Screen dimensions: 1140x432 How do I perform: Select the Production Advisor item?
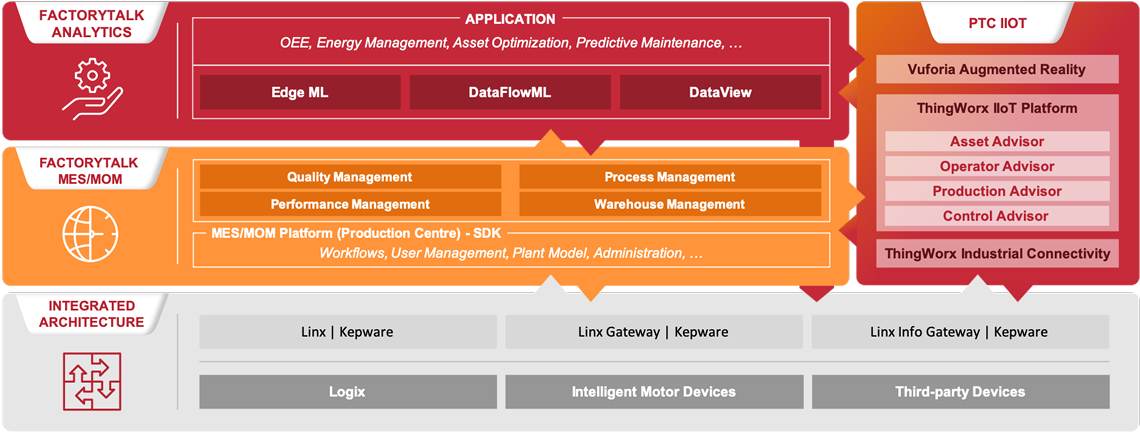pos(996,191)
